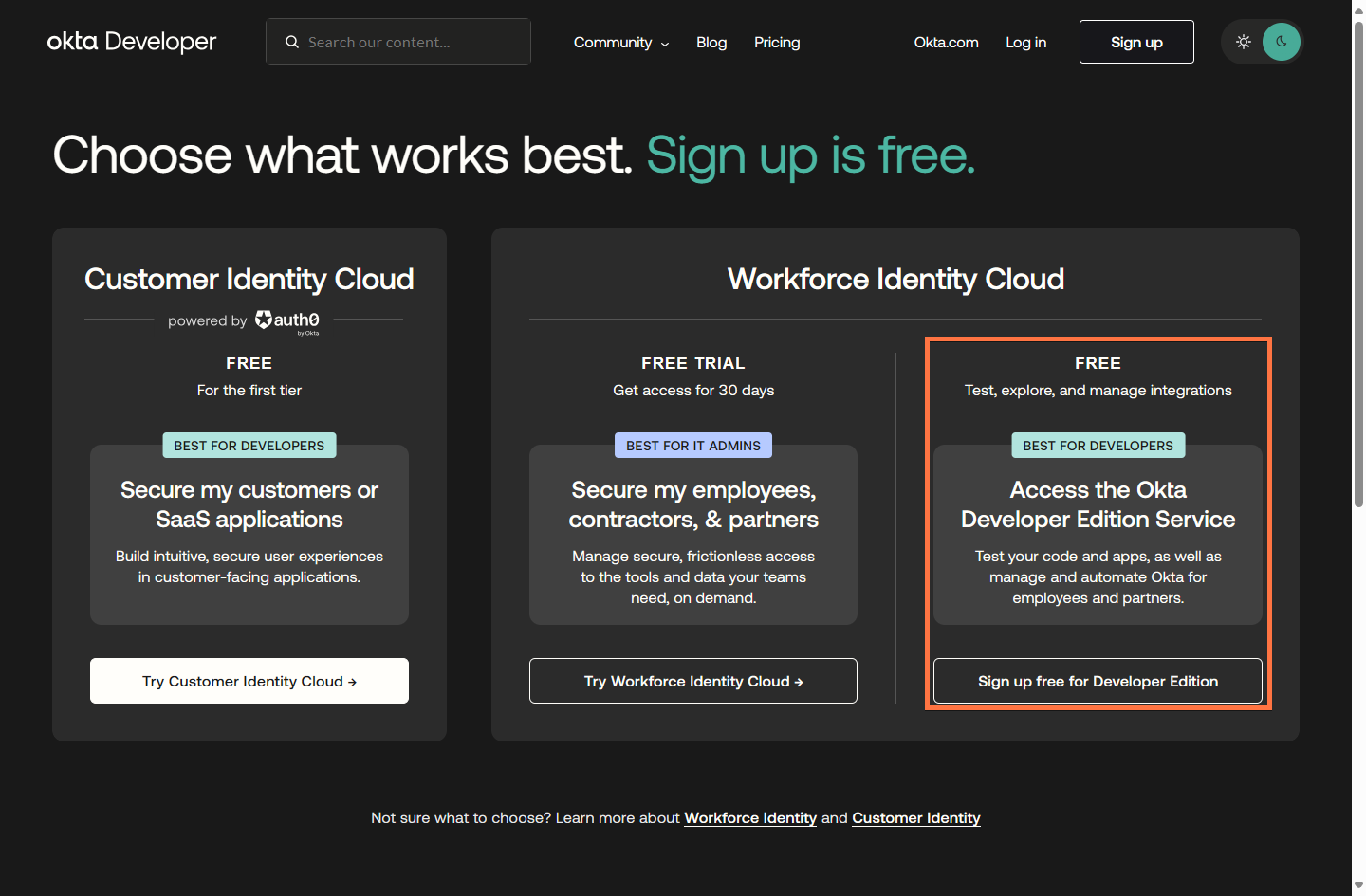Focus the Search our content field
Image resolution: width=1366 pixels, height=896 pixels.
398,42
